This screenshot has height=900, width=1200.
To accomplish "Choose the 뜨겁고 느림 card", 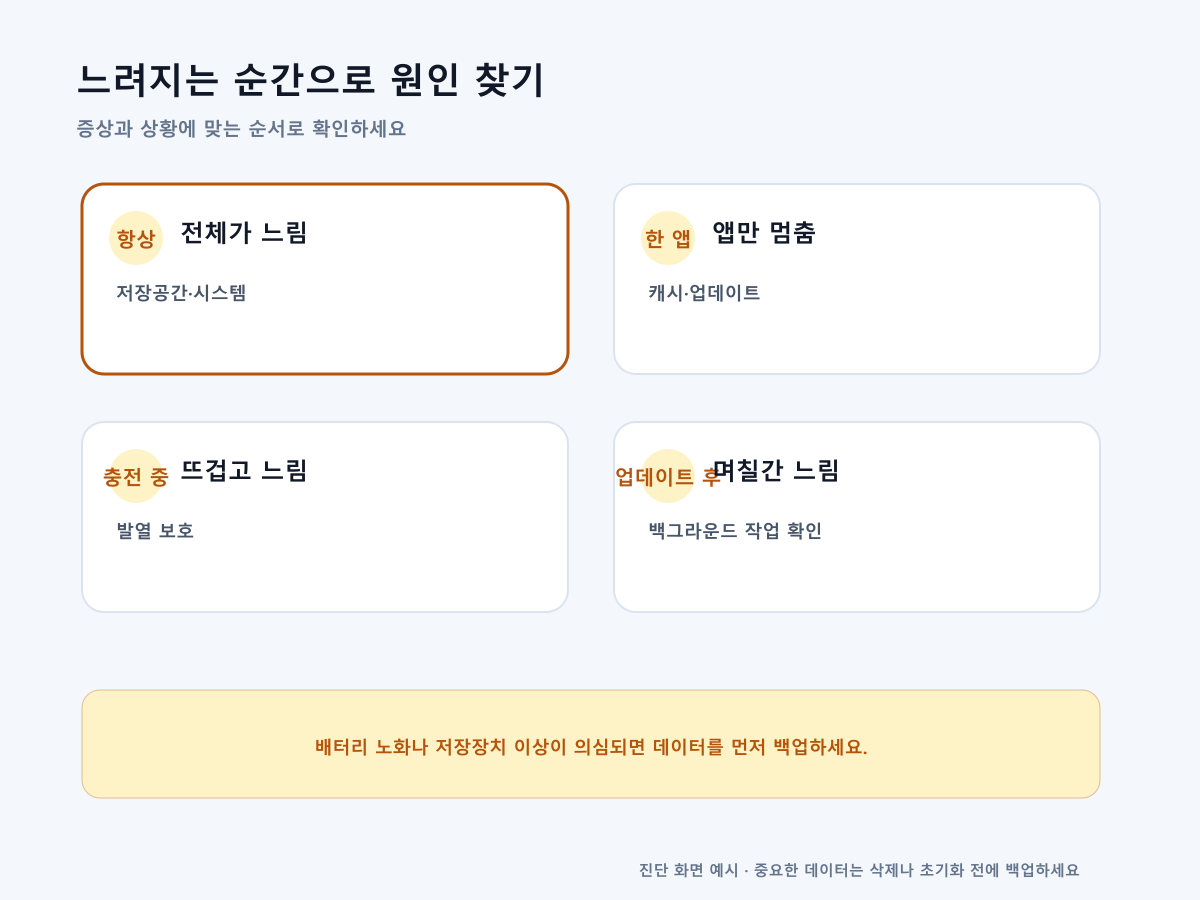I will tap(325, 517).
